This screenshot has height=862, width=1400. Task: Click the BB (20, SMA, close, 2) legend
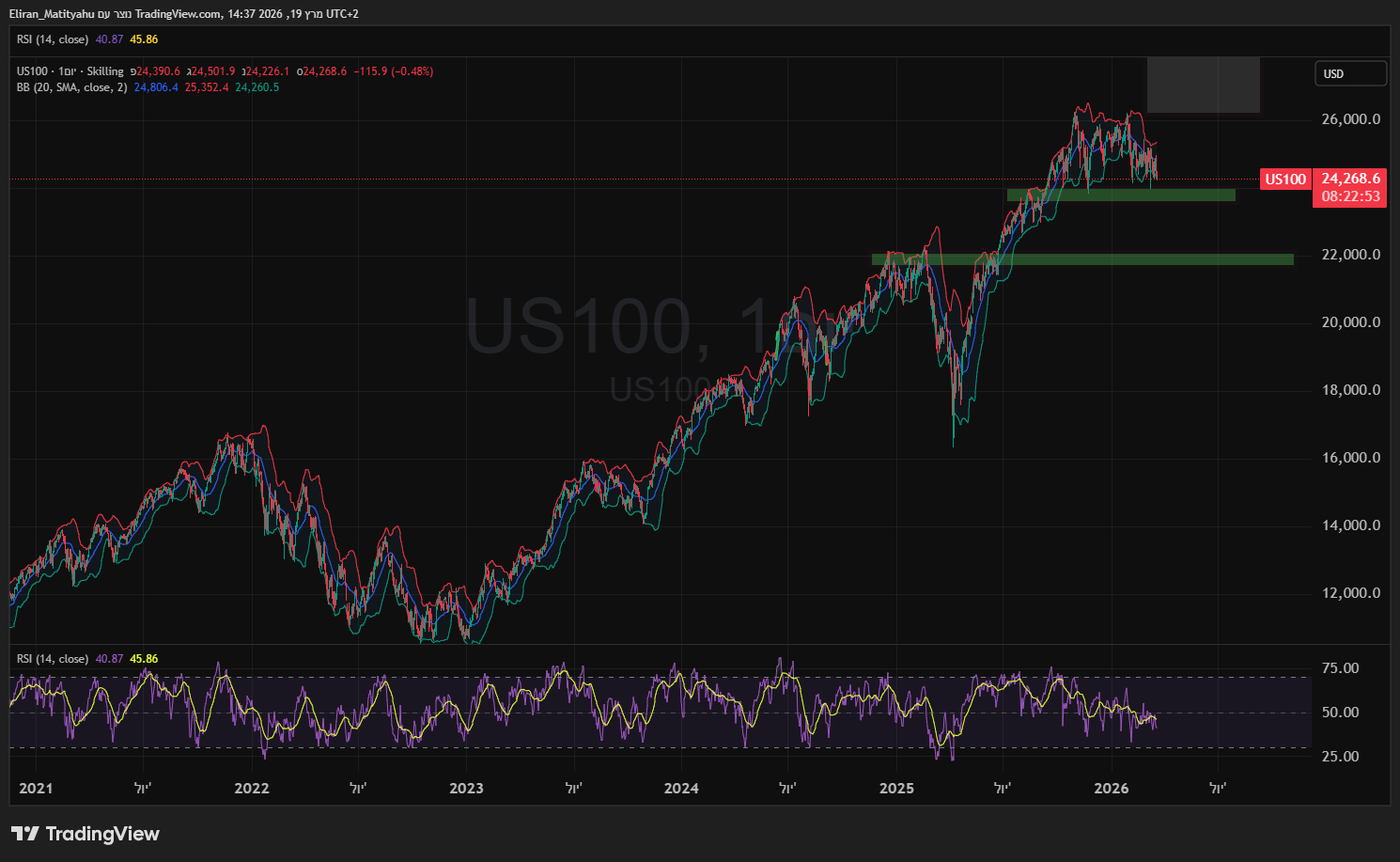click(71, 87)
